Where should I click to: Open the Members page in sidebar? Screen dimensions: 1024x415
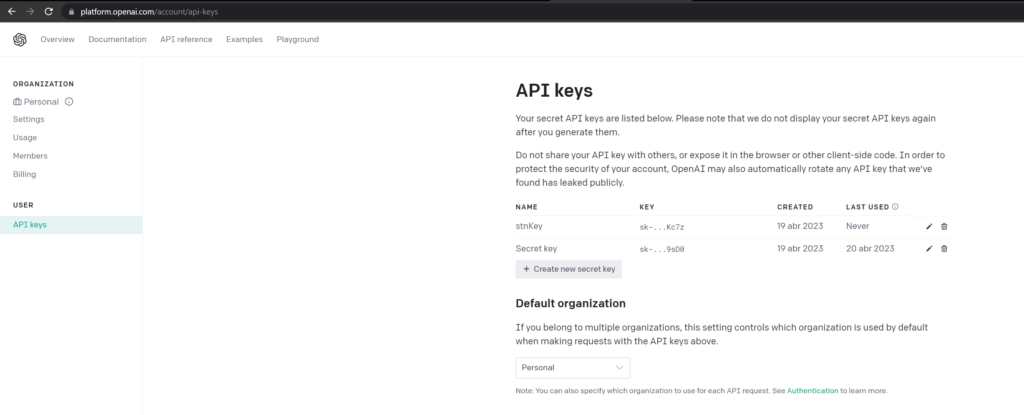click(x=30, y=156)
